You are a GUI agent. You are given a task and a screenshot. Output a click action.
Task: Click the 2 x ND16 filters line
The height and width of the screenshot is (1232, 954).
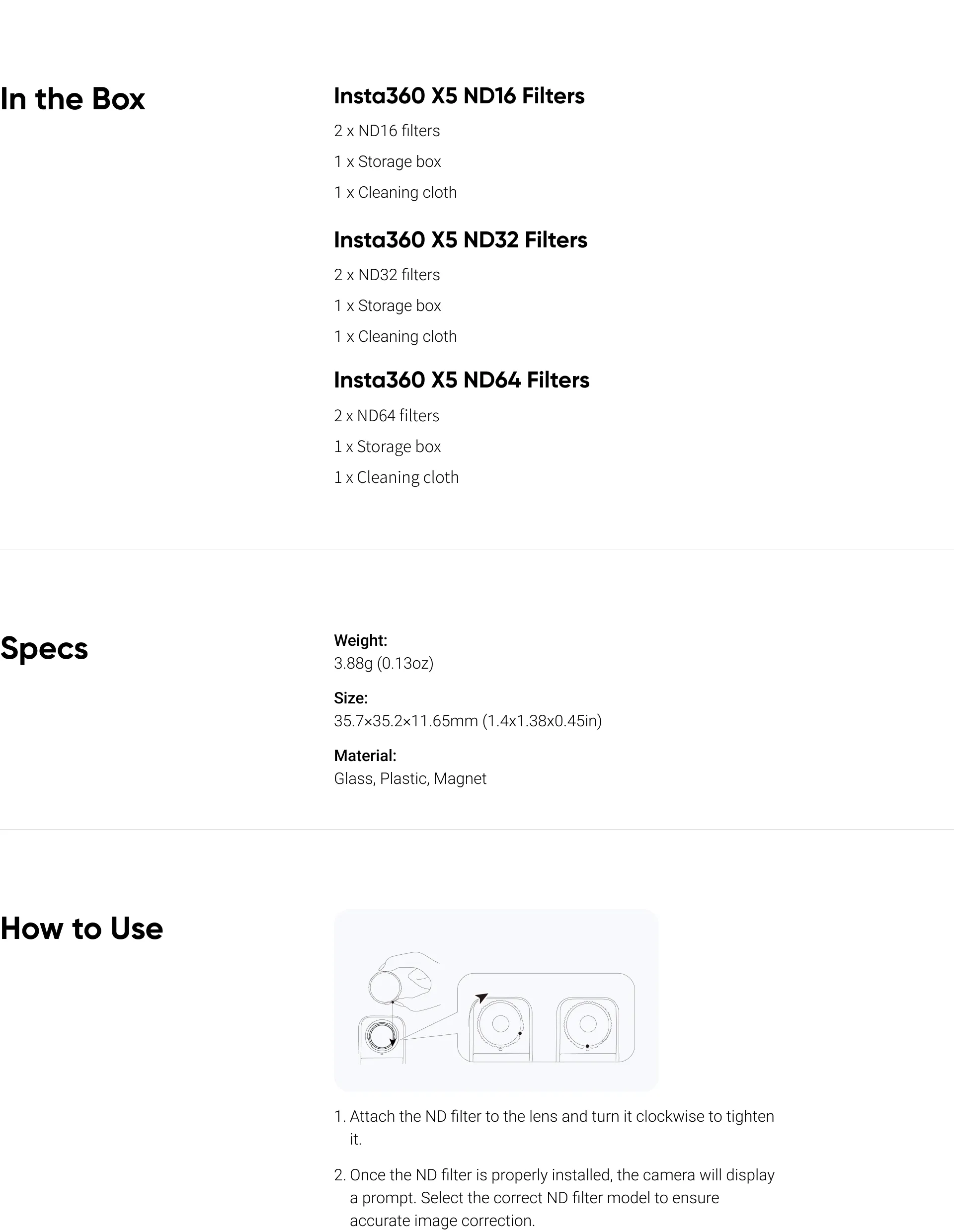pyautogui.click(x=387, y=131)
